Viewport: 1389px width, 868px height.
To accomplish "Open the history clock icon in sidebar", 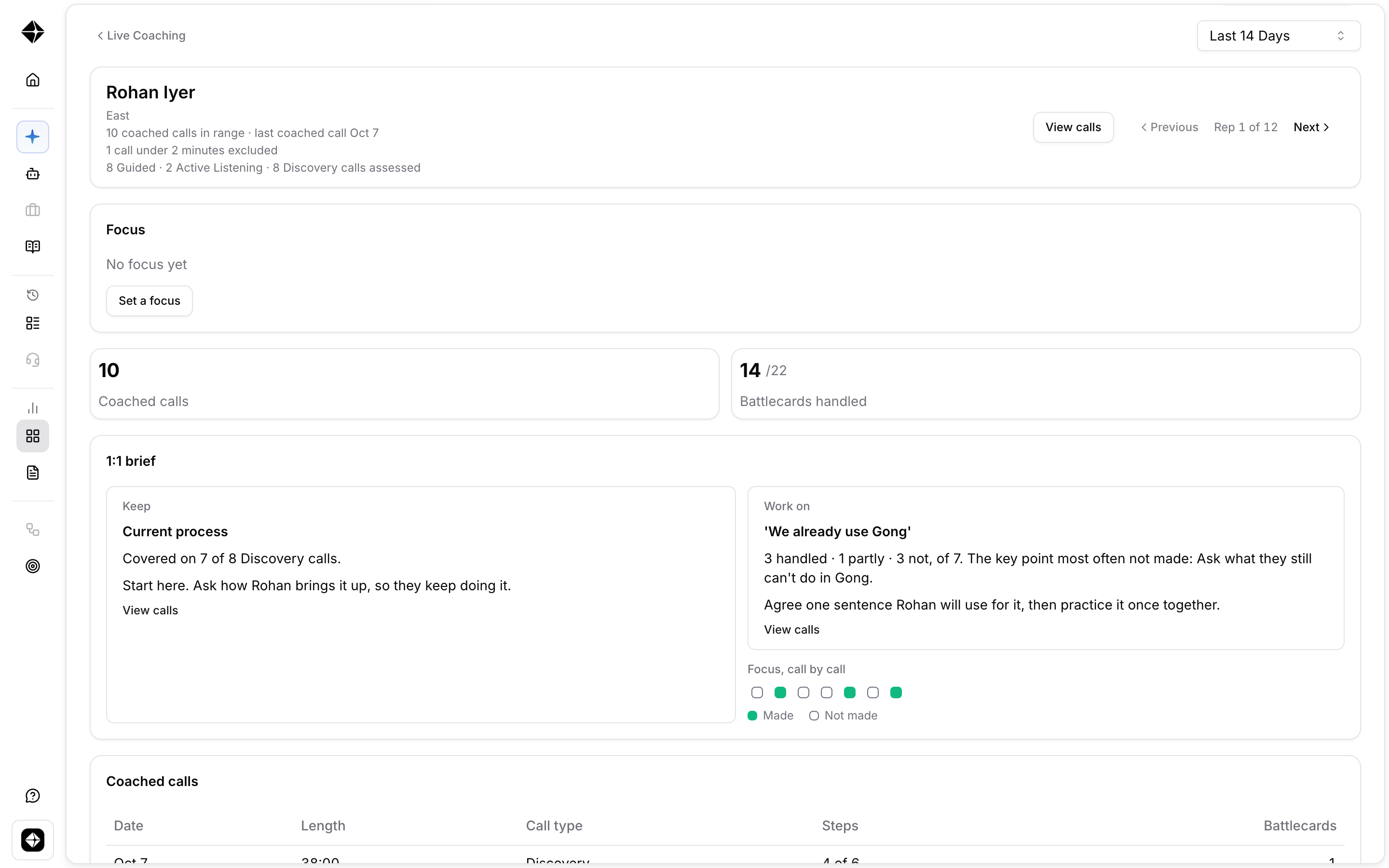I will tap(33, 295).
